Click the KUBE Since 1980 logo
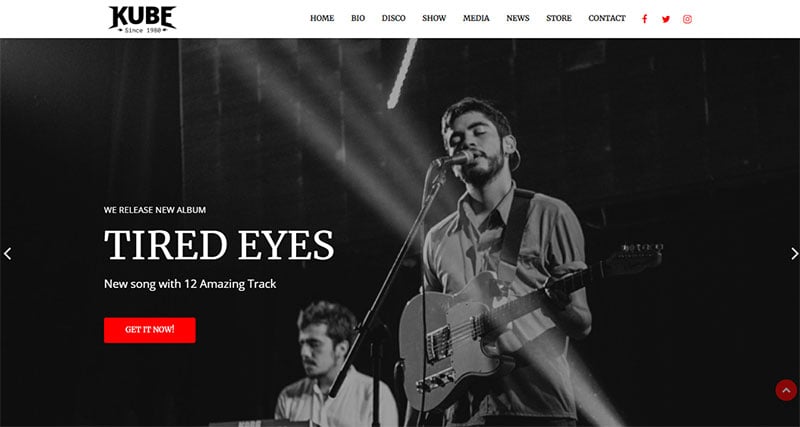The image size is (800, 427). click(142, 20)
